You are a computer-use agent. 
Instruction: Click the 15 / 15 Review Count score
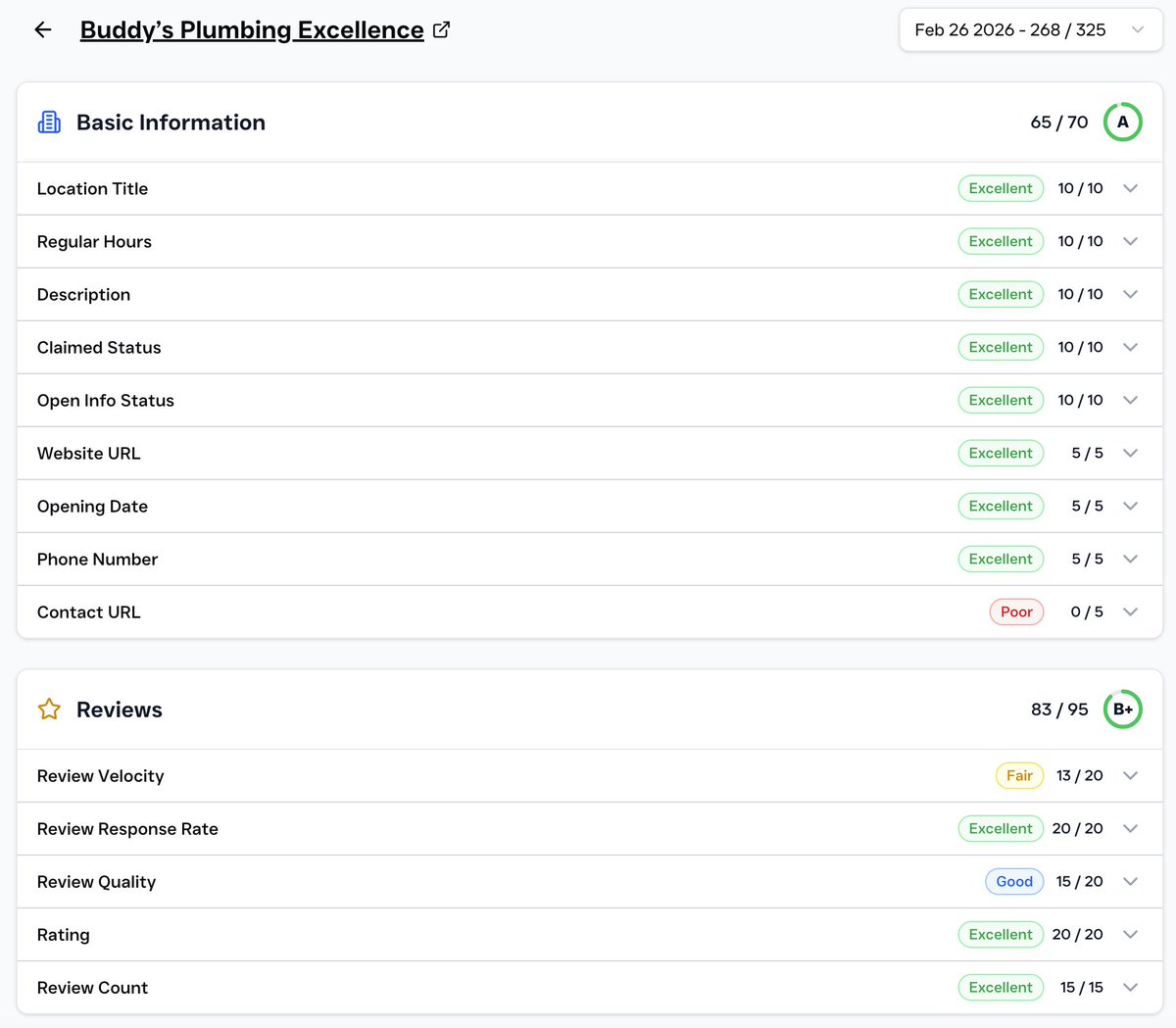click(1082, 987)
